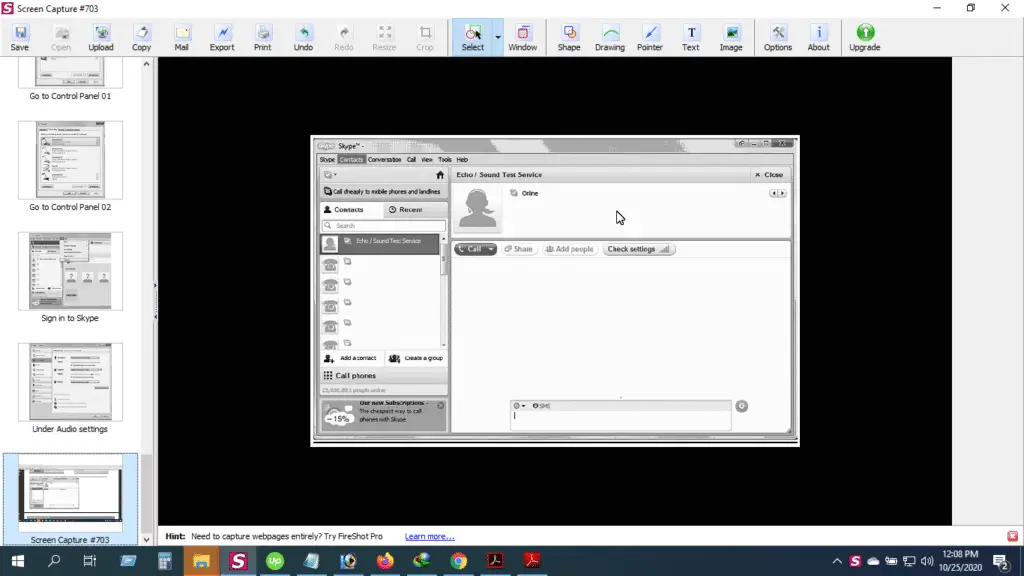Image resolution: width=1024 pixels, height=576 pixels.
Task: Print the screen capture
Action: point(262,37)
